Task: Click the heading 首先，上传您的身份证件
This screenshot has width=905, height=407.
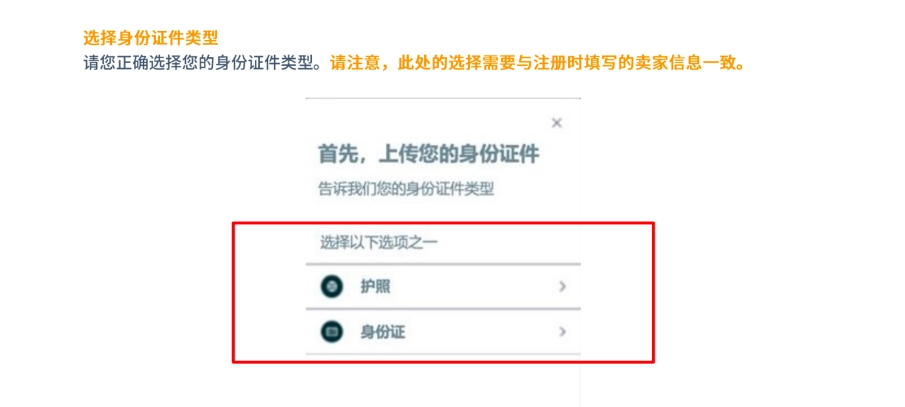Action: coord(429,155)
